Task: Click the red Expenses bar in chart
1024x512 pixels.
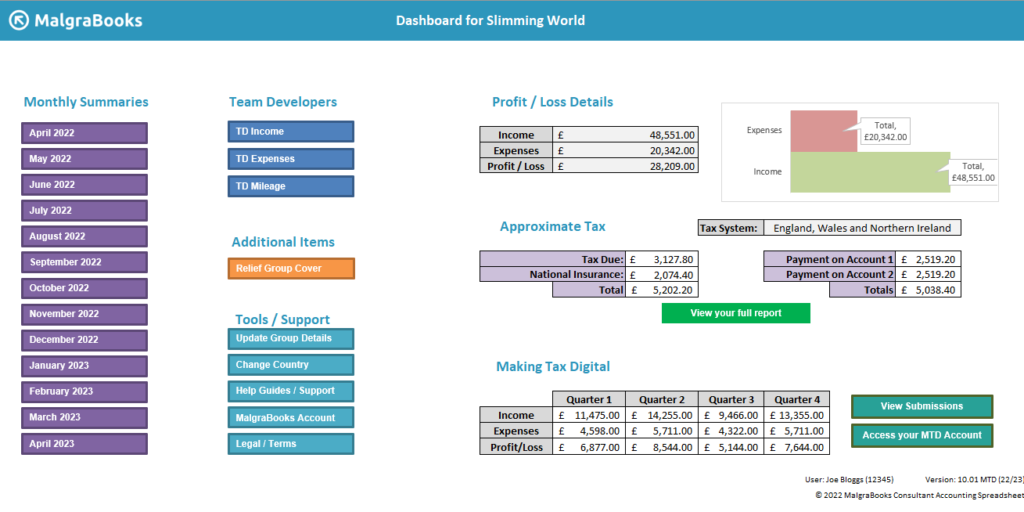Action: (x=824, y=131)
